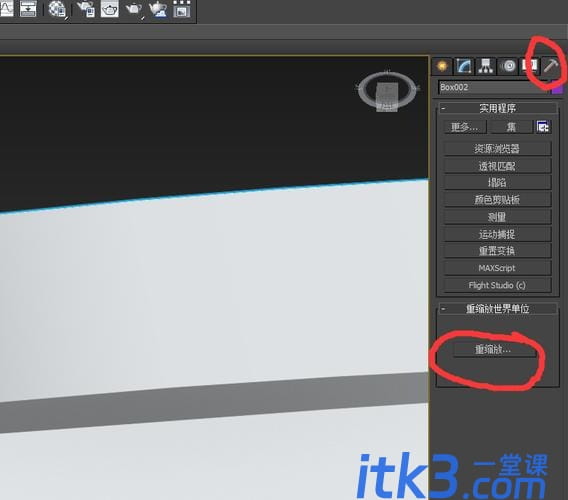Open the 重置变换 utility
Image resolution: width=568 pixels, height=500 pixels.
tap(497, 251)
